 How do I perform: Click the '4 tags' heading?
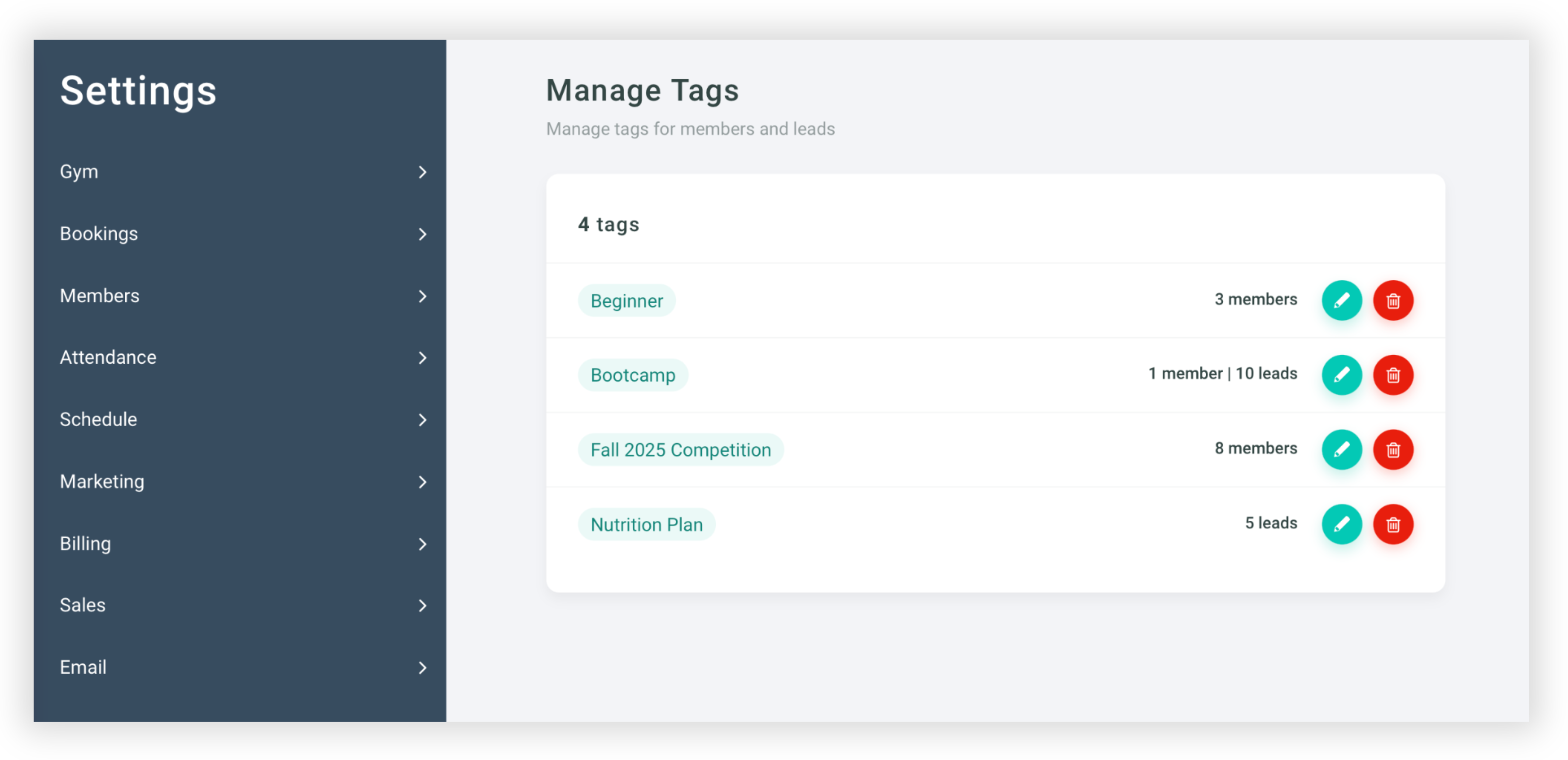coord(608,224)
